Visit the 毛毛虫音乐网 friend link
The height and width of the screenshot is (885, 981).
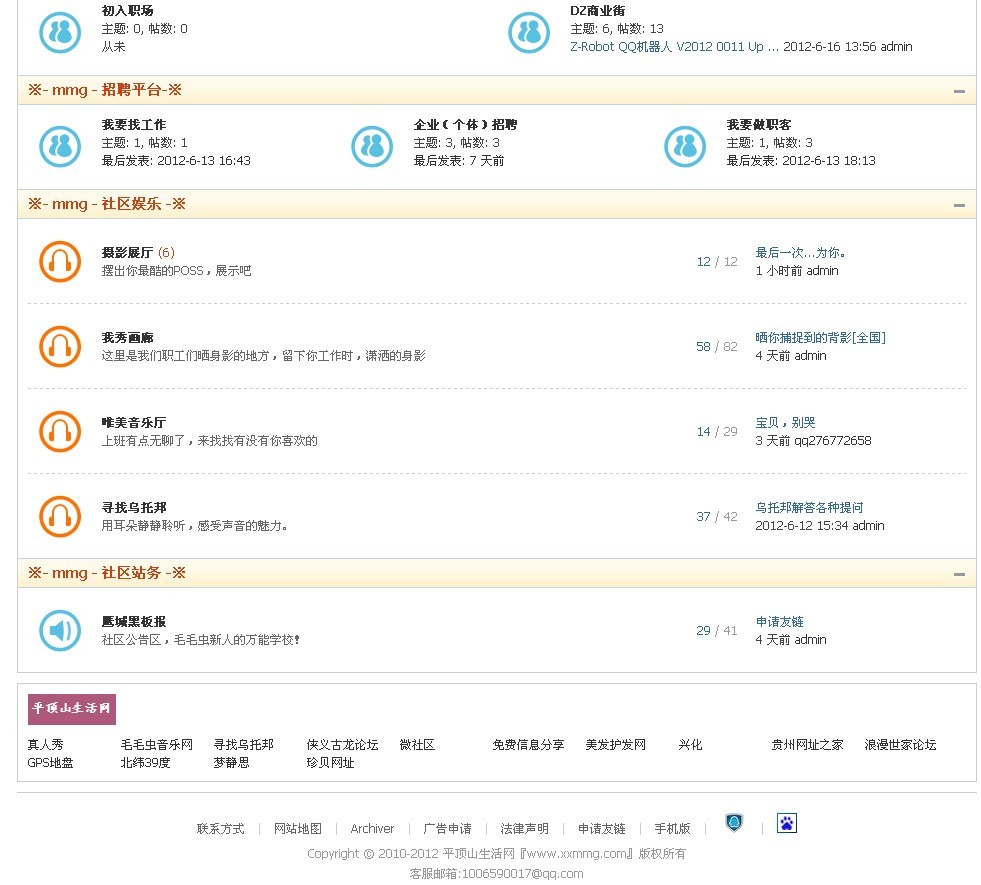156,745
